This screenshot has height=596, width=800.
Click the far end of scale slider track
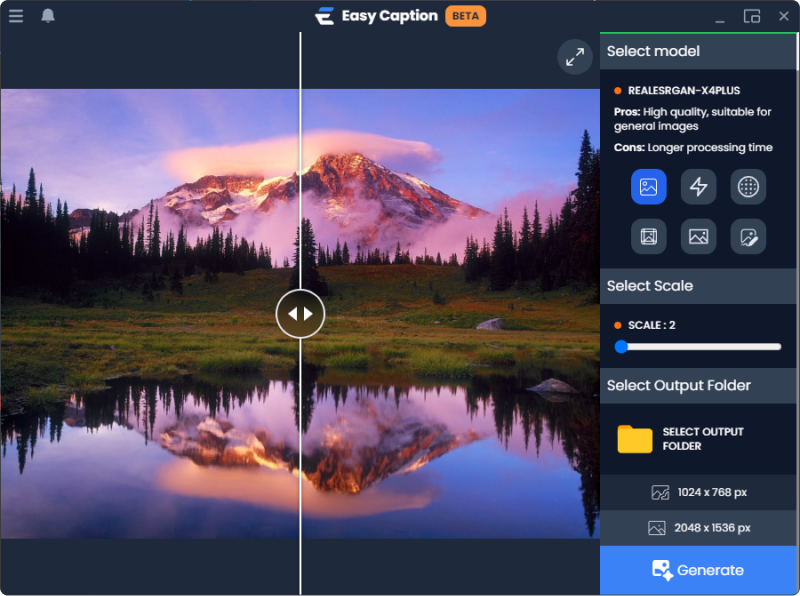(777, 346)
